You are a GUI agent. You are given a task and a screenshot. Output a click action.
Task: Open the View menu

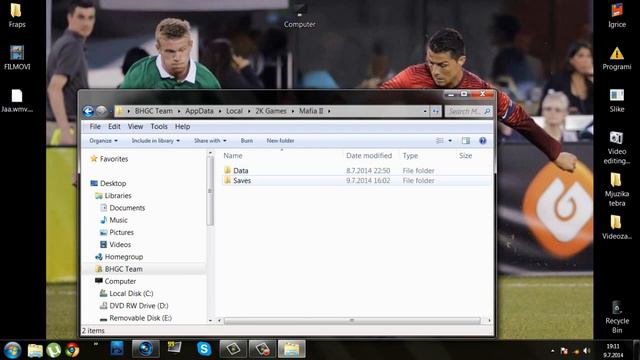point(136,127)
